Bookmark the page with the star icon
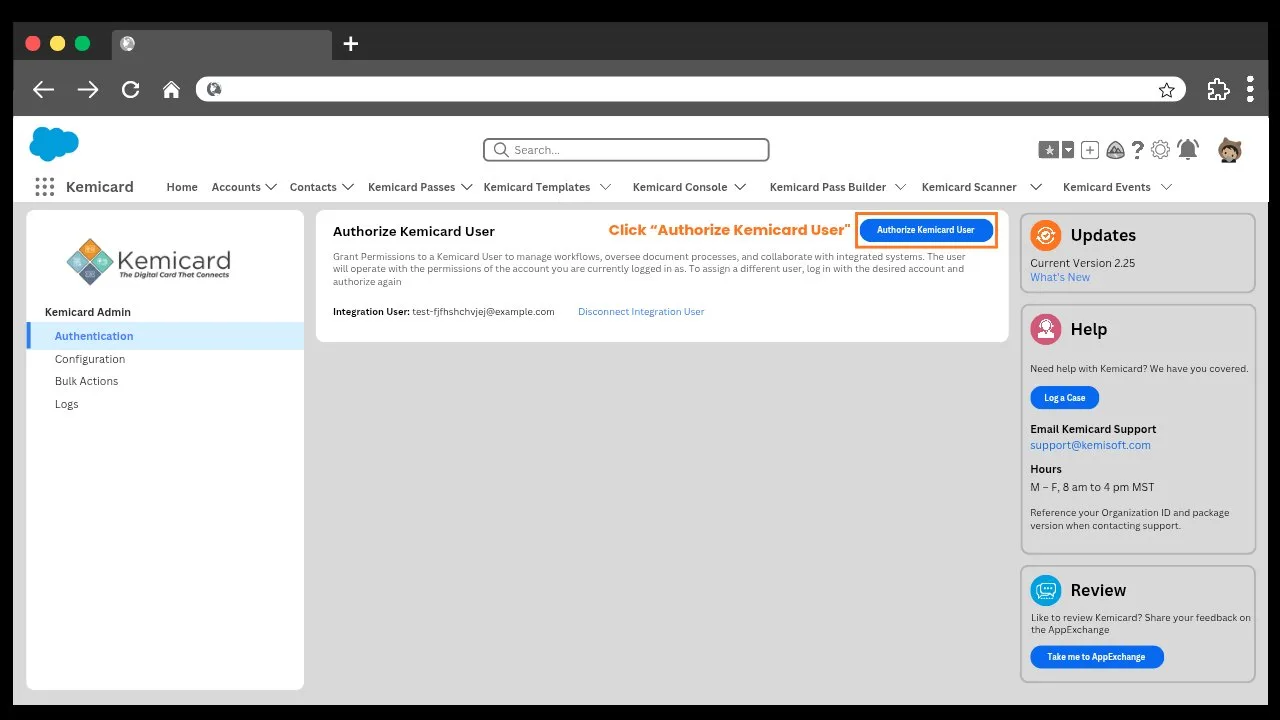 coord(1166,90)
